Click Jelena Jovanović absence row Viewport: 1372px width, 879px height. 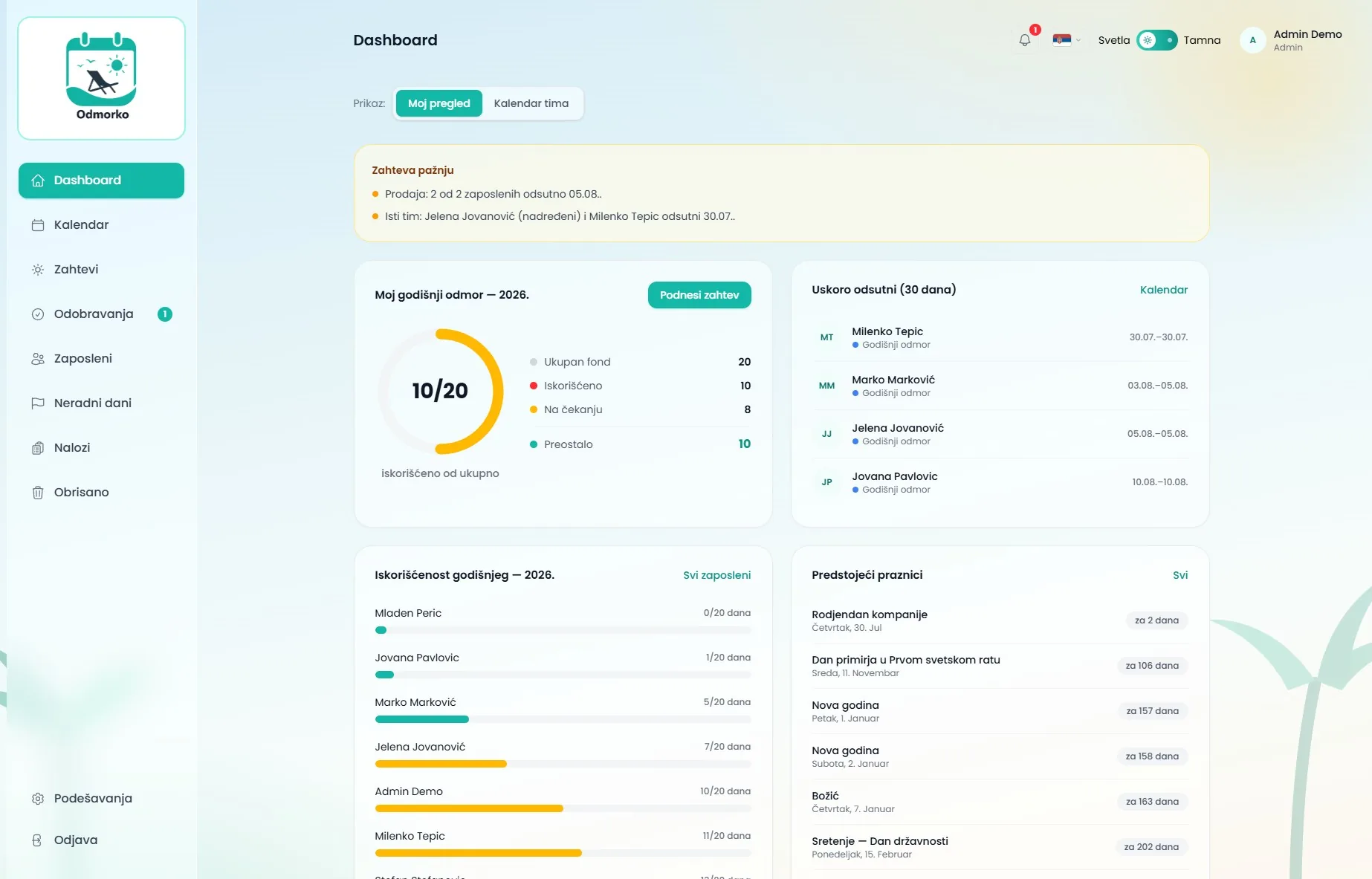pyautogui.click(x=1000, y=434)
